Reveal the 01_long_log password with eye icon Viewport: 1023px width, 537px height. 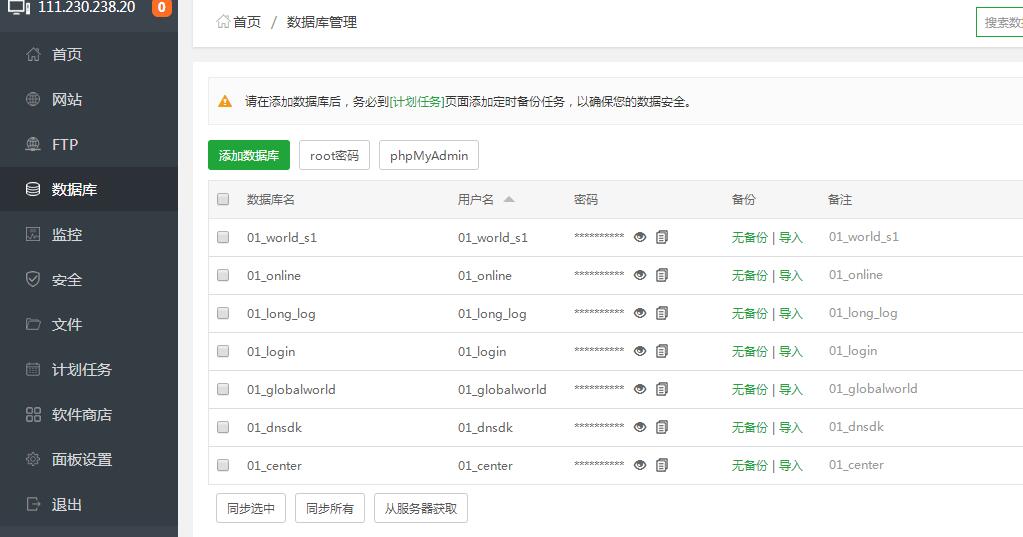click(x=640, y=314)
